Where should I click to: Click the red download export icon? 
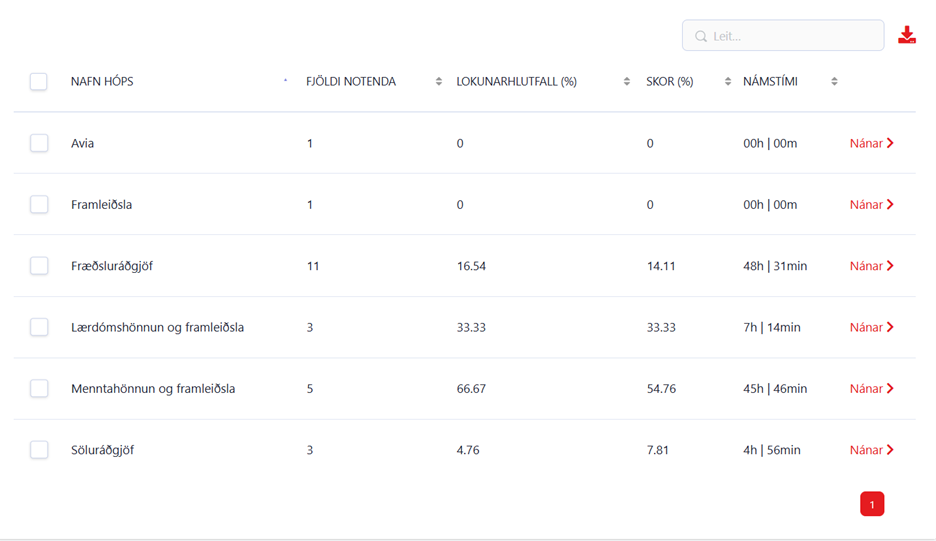[907, 35]
